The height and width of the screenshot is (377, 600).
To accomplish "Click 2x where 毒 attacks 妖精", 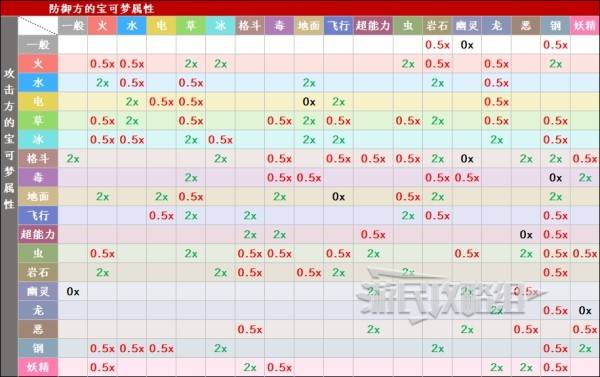I will [x=585, y=178].
